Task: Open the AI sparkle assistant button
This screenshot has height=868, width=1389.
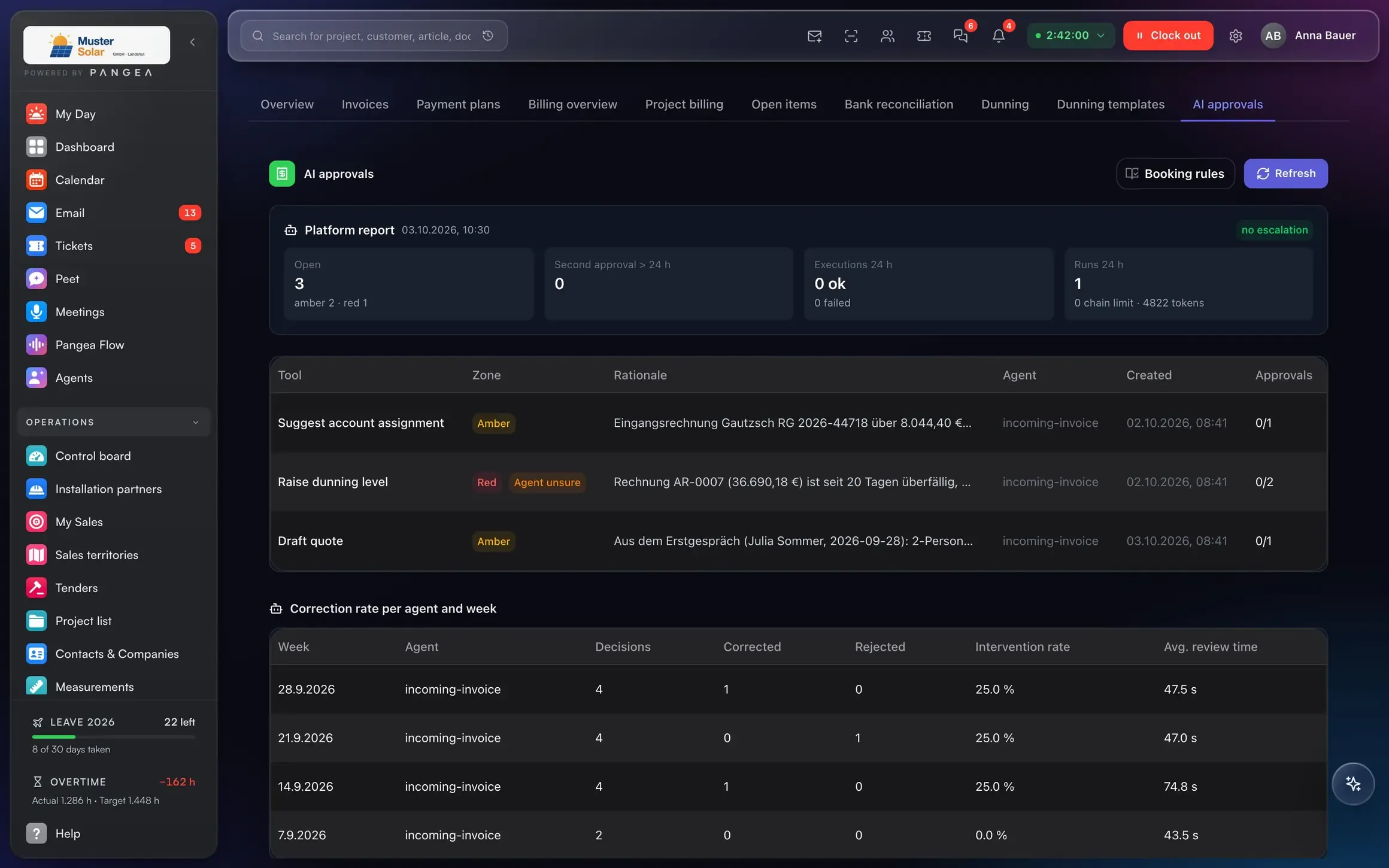Action: coord(1353,784)
